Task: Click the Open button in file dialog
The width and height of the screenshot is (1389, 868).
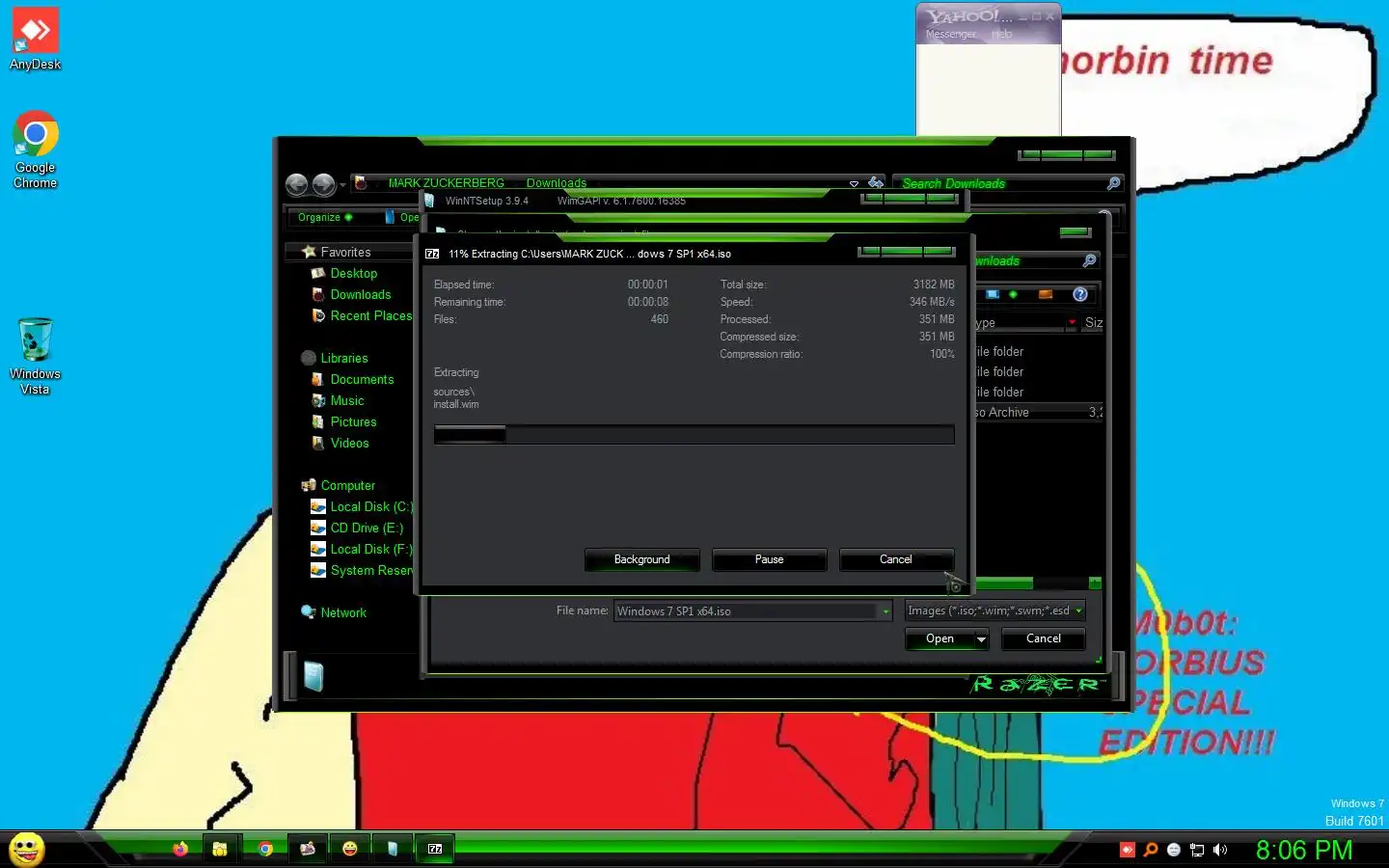Action: [x=940, y=639]
